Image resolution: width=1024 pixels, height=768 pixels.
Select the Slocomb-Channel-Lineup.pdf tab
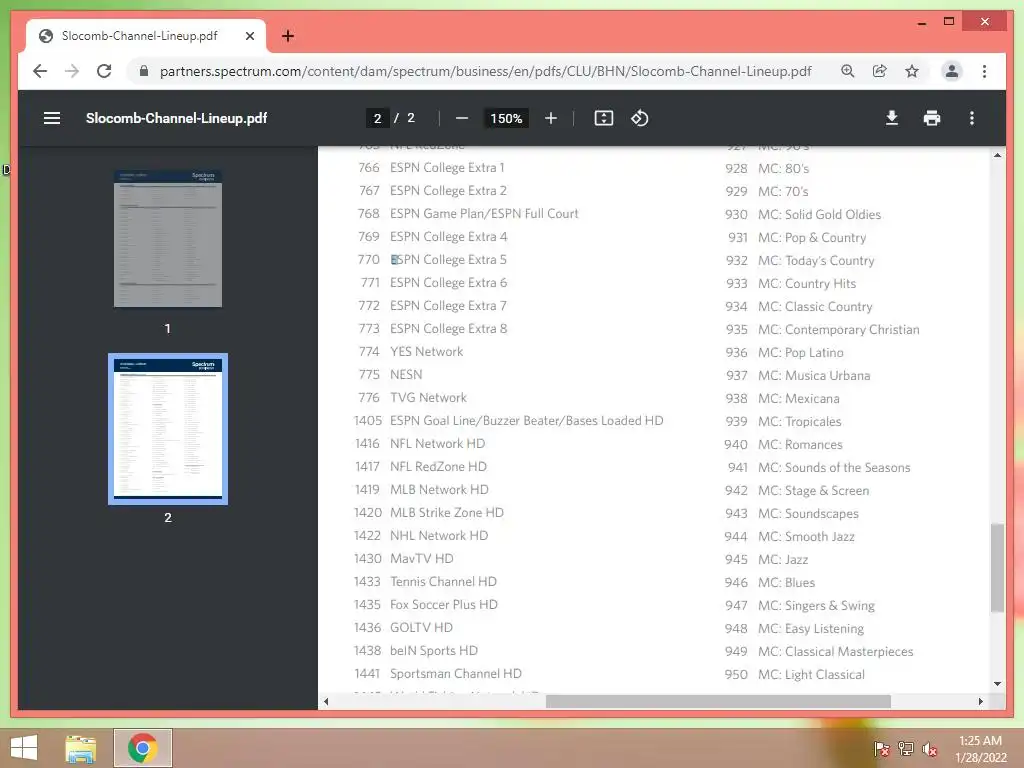pyautogui.click(x=146, y=36)
